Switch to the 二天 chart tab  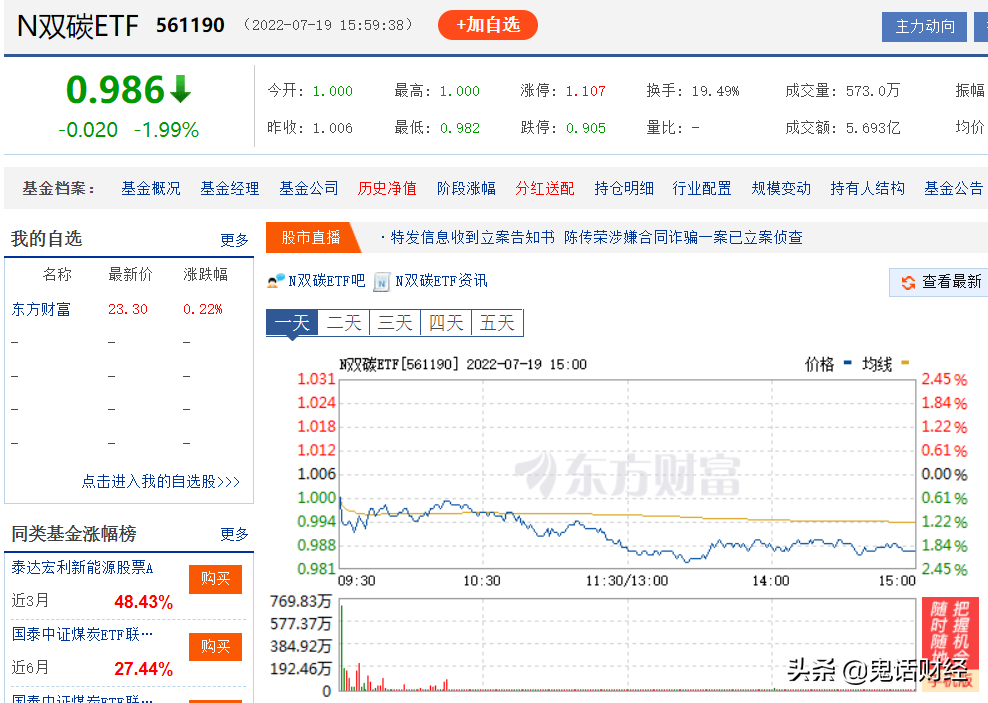[x=344, y=323]
